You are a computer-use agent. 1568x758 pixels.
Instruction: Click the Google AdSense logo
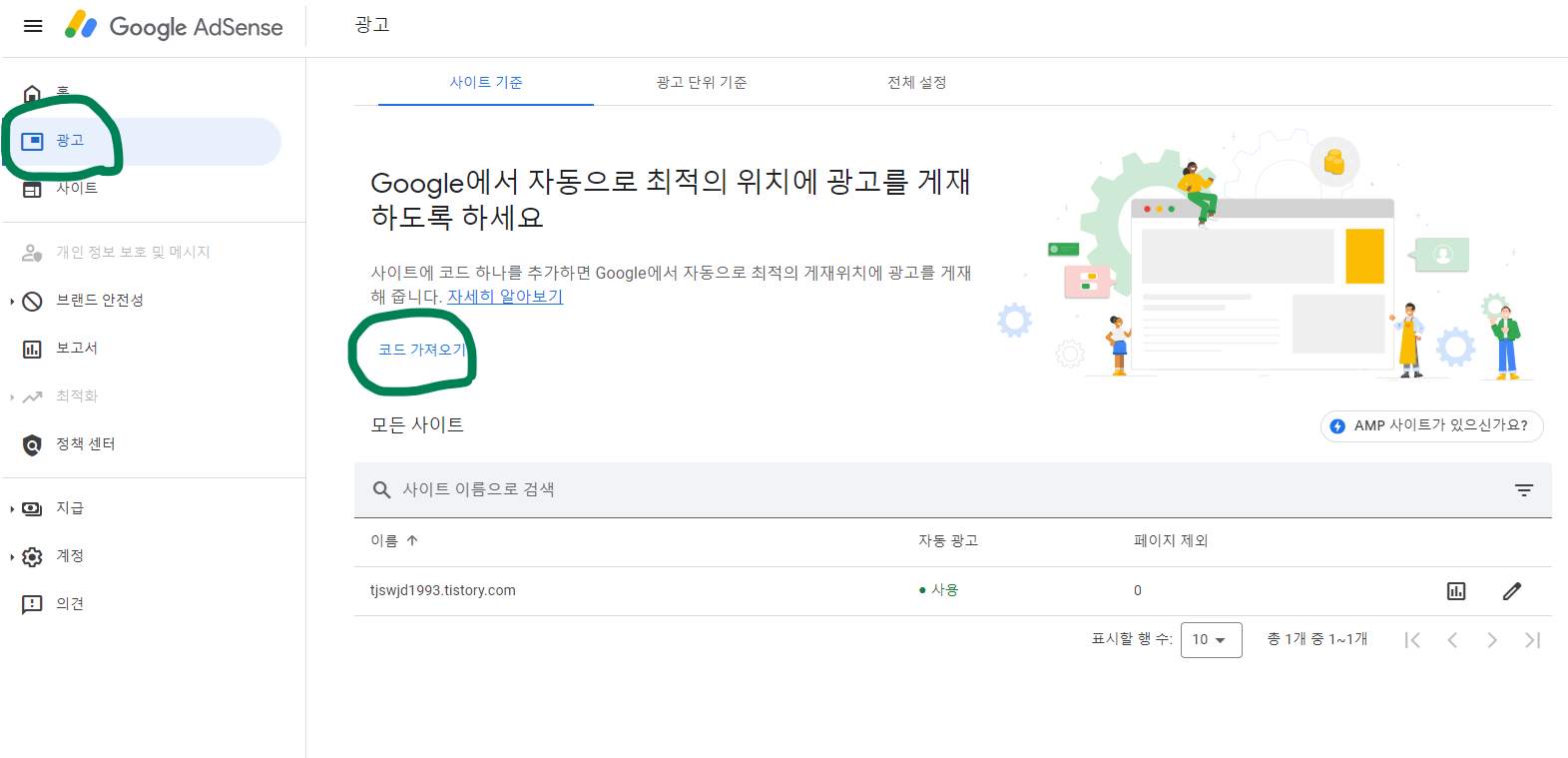[174, 26]
